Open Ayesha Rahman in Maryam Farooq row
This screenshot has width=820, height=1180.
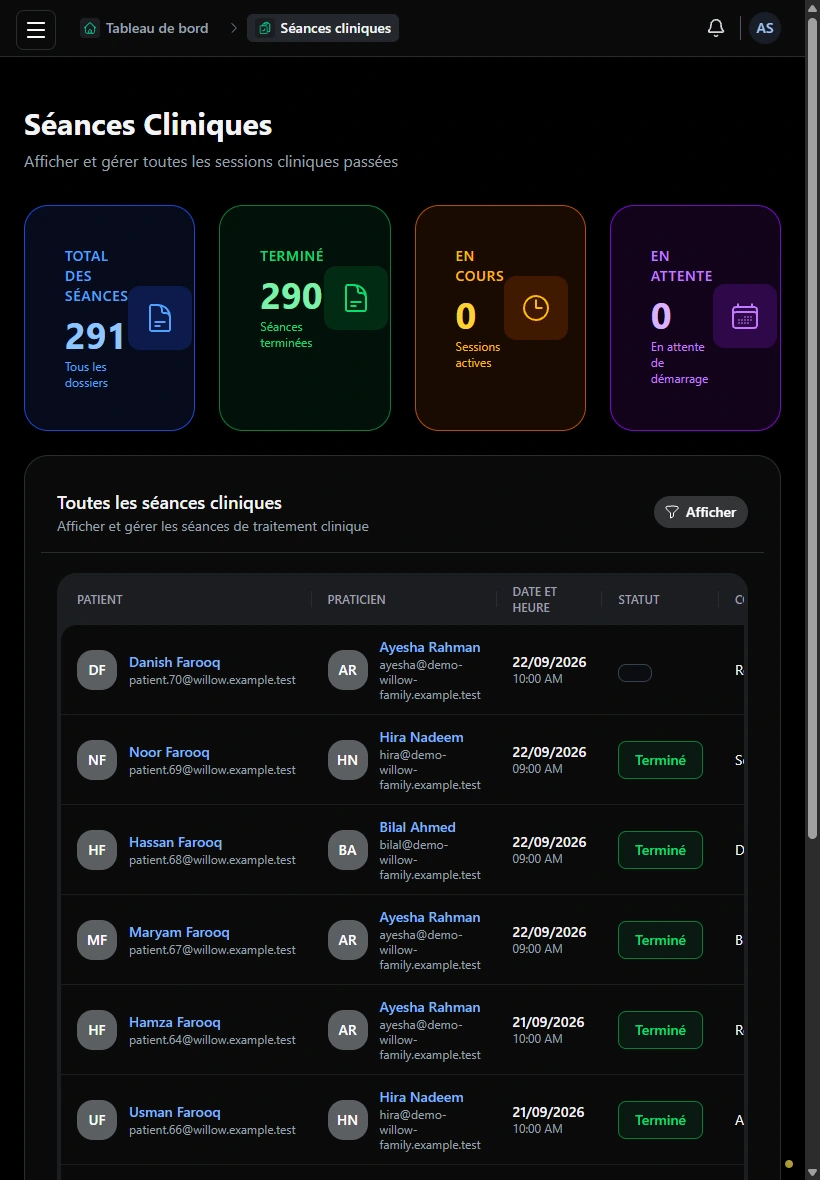430,917
